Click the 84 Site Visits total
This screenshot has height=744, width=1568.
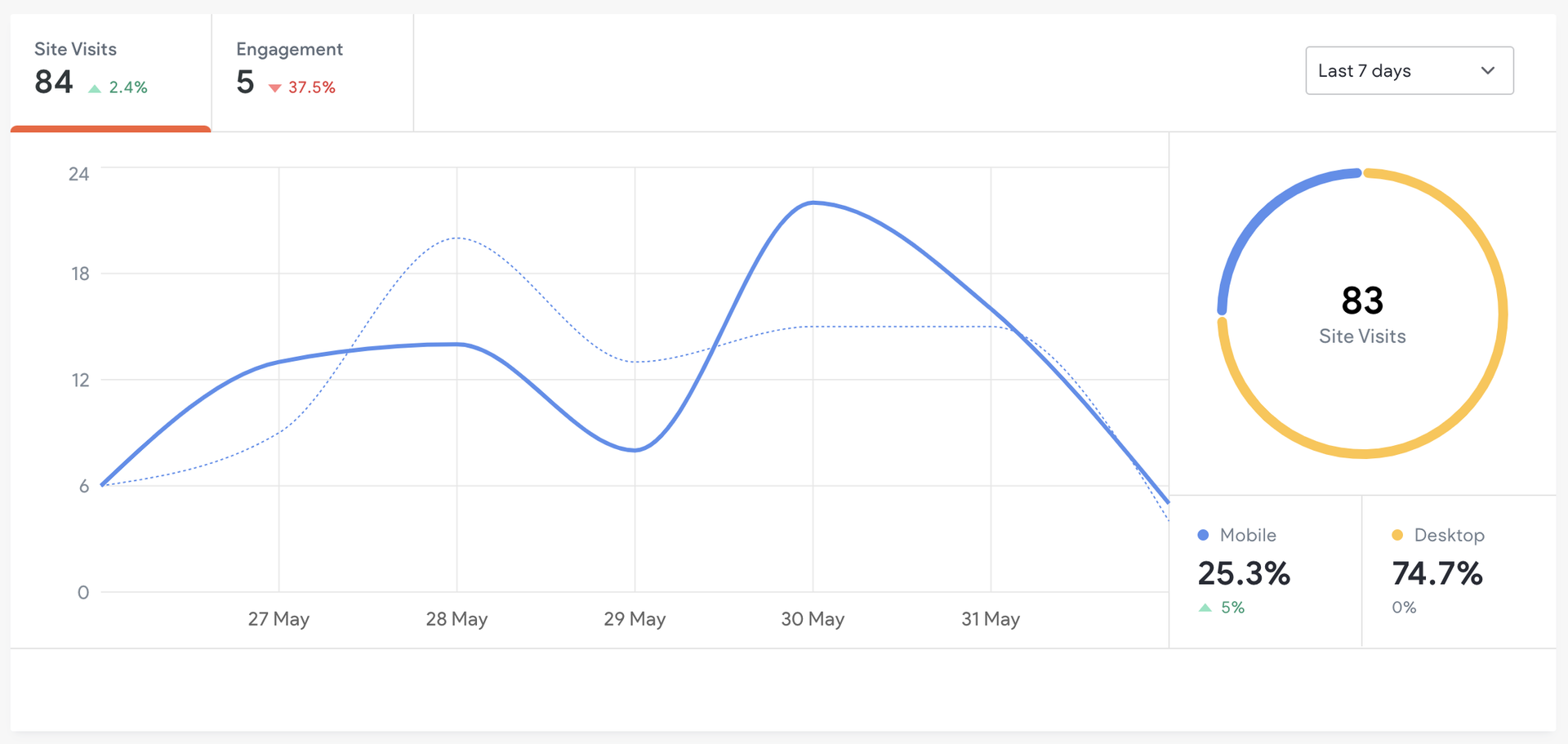click(54, 82)
